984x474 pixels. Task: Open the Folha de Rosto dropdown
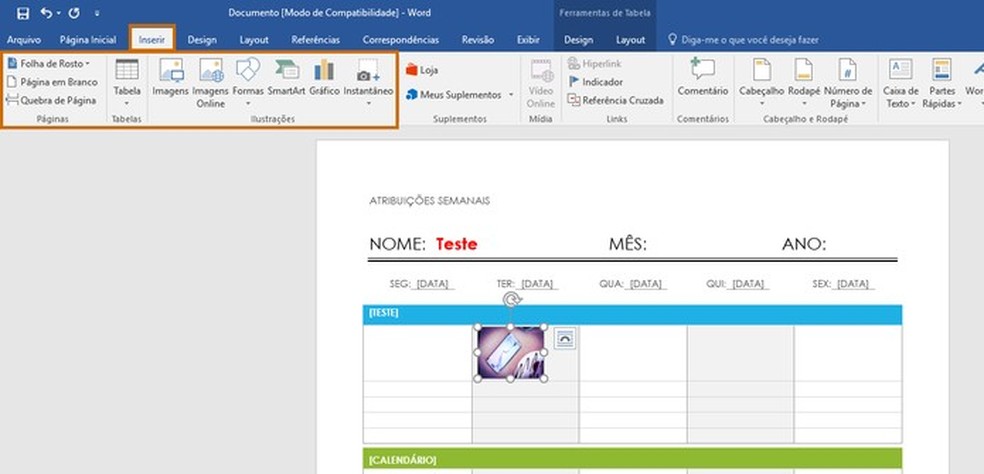[x=48, y=63]
